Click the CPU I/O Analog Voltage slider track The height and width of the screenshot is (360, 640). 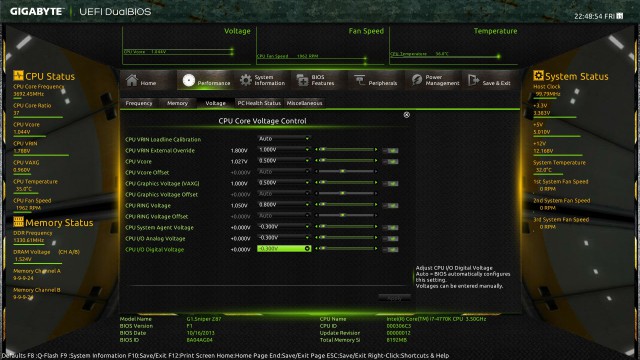346,238
